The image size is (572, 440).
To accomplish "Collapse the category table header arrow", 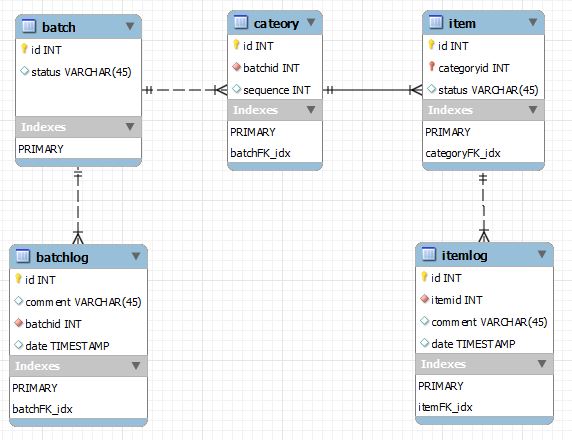I will click(x=311, y=23).
